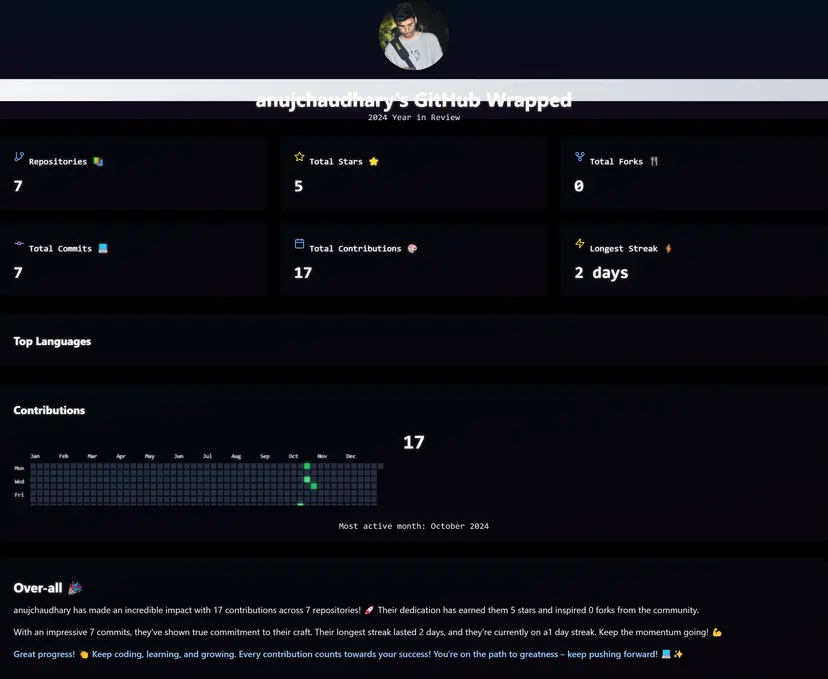Click the yellow star emoji after Total Stars
This screenshot has height=679, width=828.
click(x=374, y=162)
